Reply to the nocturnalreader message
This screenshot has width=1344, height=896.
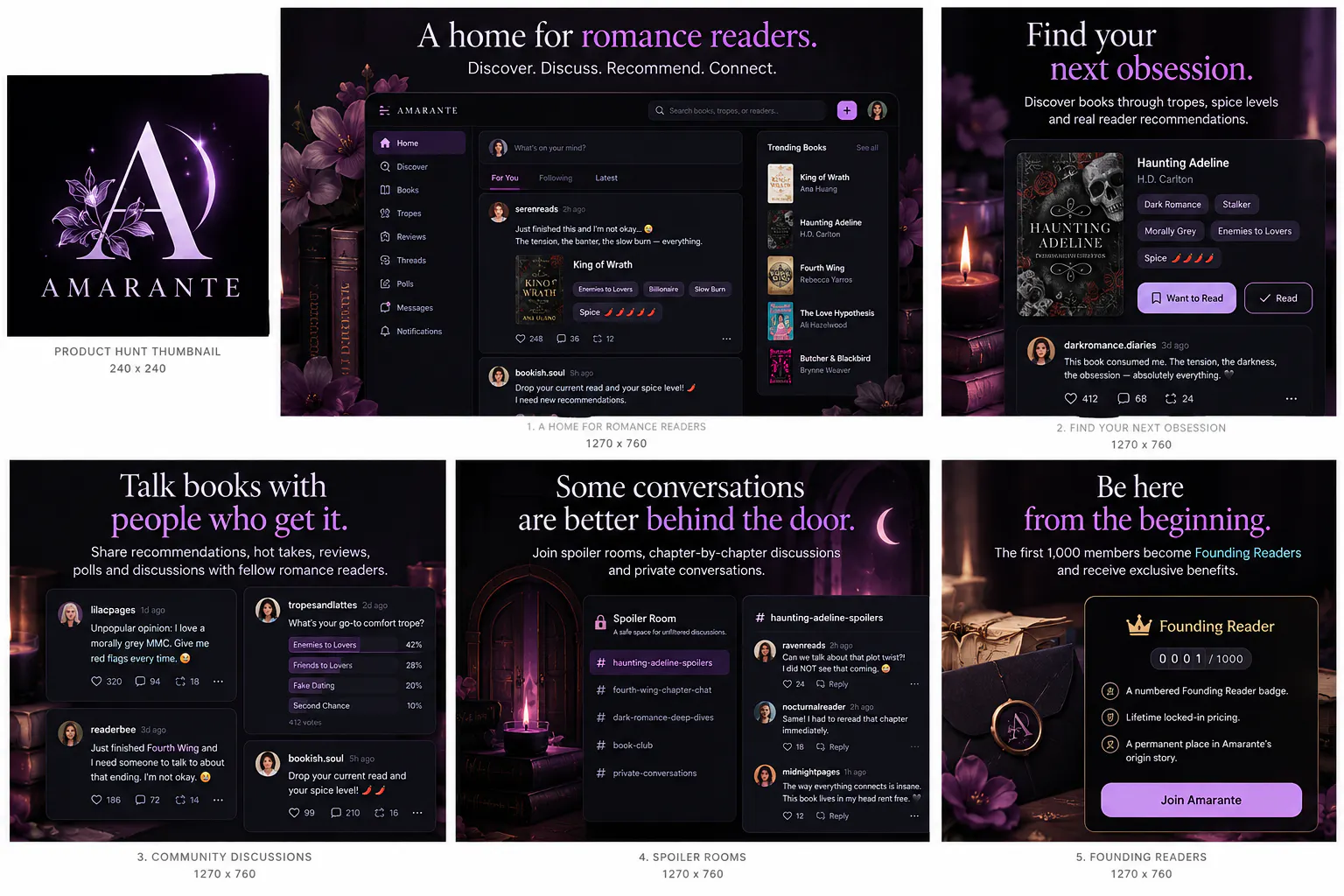click(832, 747)
